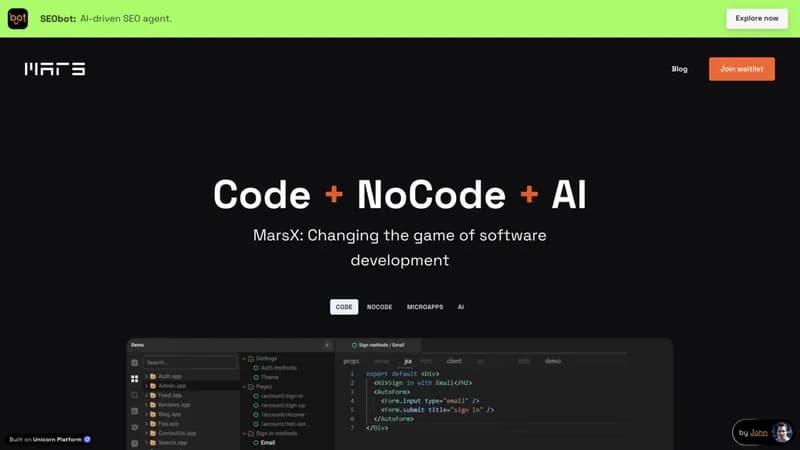Click code line 'Form.submit title="sign in"'

pyautogui.click(x=437, y=410)
